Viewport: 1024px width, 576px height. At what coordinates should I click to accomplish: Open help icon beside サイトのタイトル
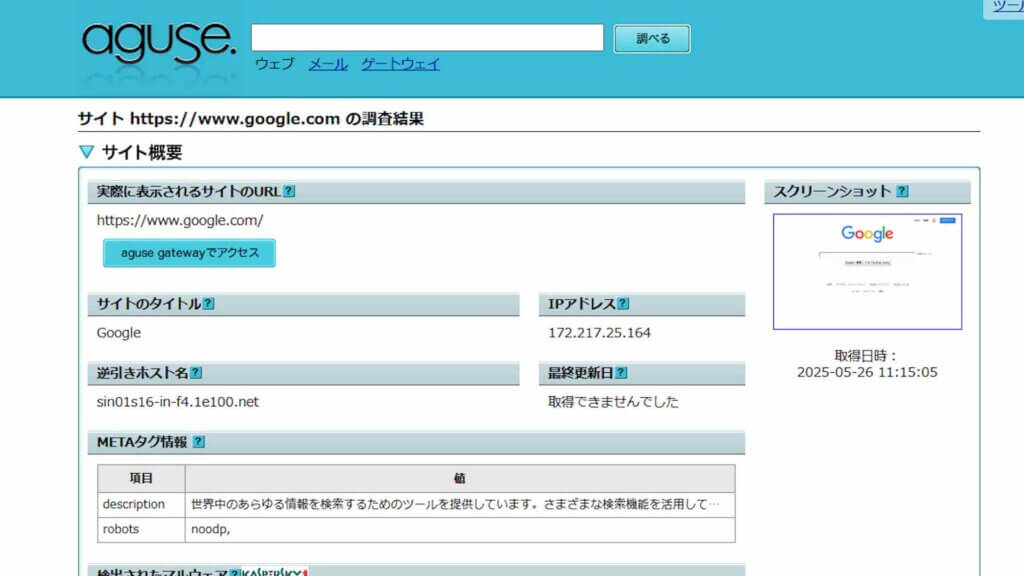tap(208, 304)
